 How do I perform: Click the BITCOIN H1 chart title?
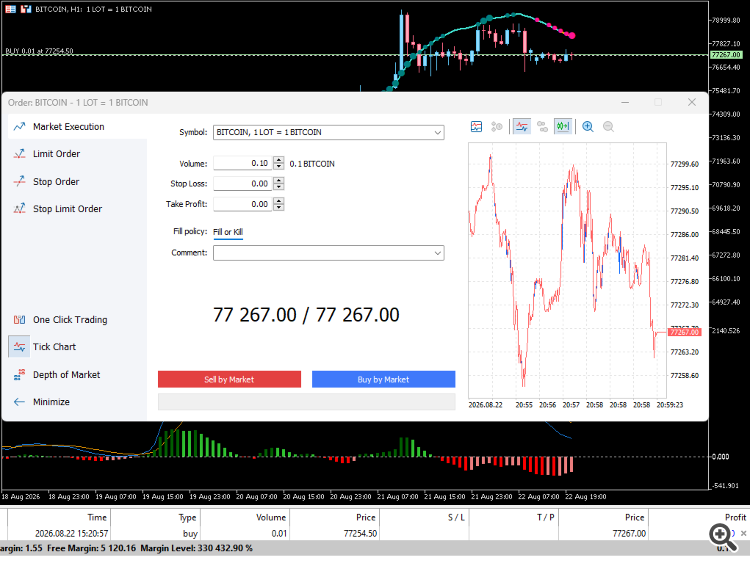93,9
